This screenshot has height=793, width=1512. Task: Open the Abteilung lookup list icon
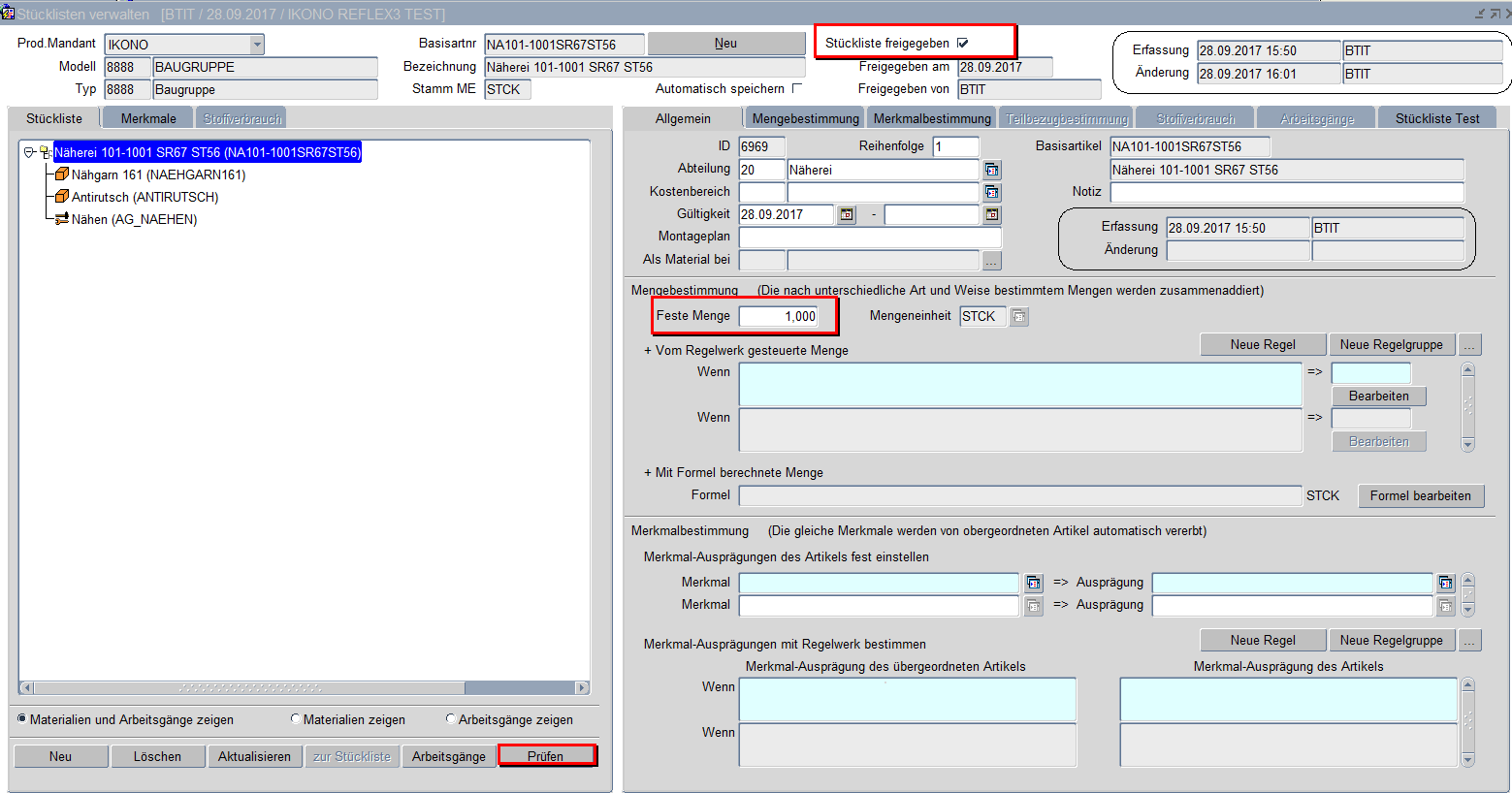991,170
